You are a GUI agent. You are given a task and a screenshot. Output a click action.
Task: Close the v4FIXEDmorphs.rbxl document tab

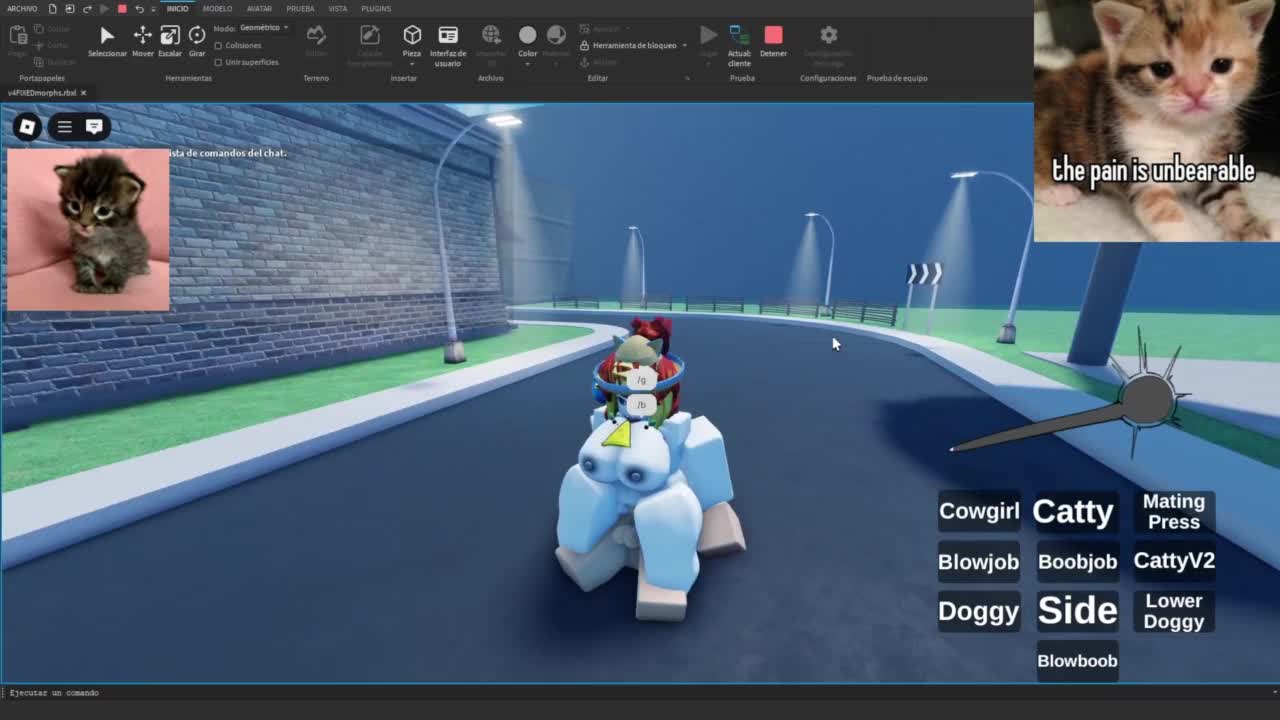(x=84, y=93)
